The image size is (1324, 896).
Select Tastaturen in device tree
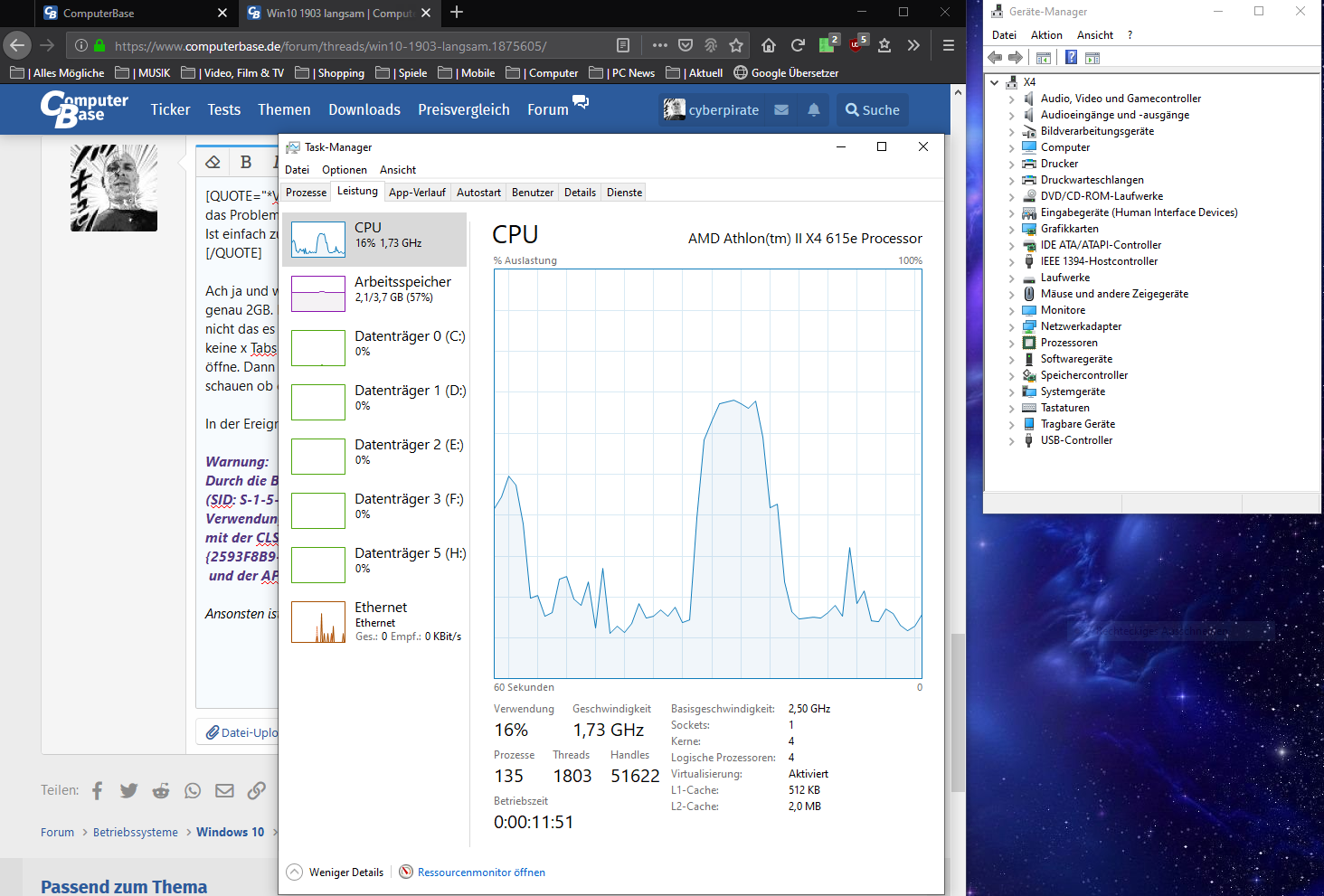point(1065,408)
